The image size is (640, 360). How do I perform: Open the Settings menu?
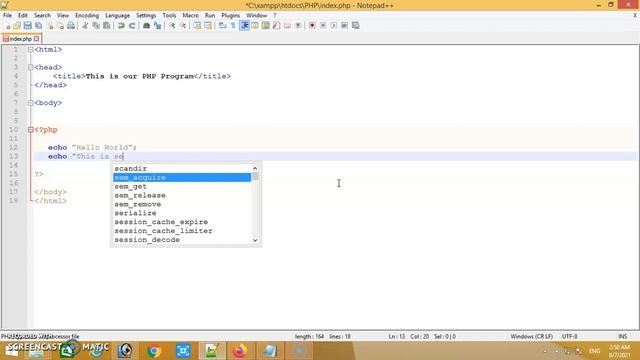click(x=146, y=16)
